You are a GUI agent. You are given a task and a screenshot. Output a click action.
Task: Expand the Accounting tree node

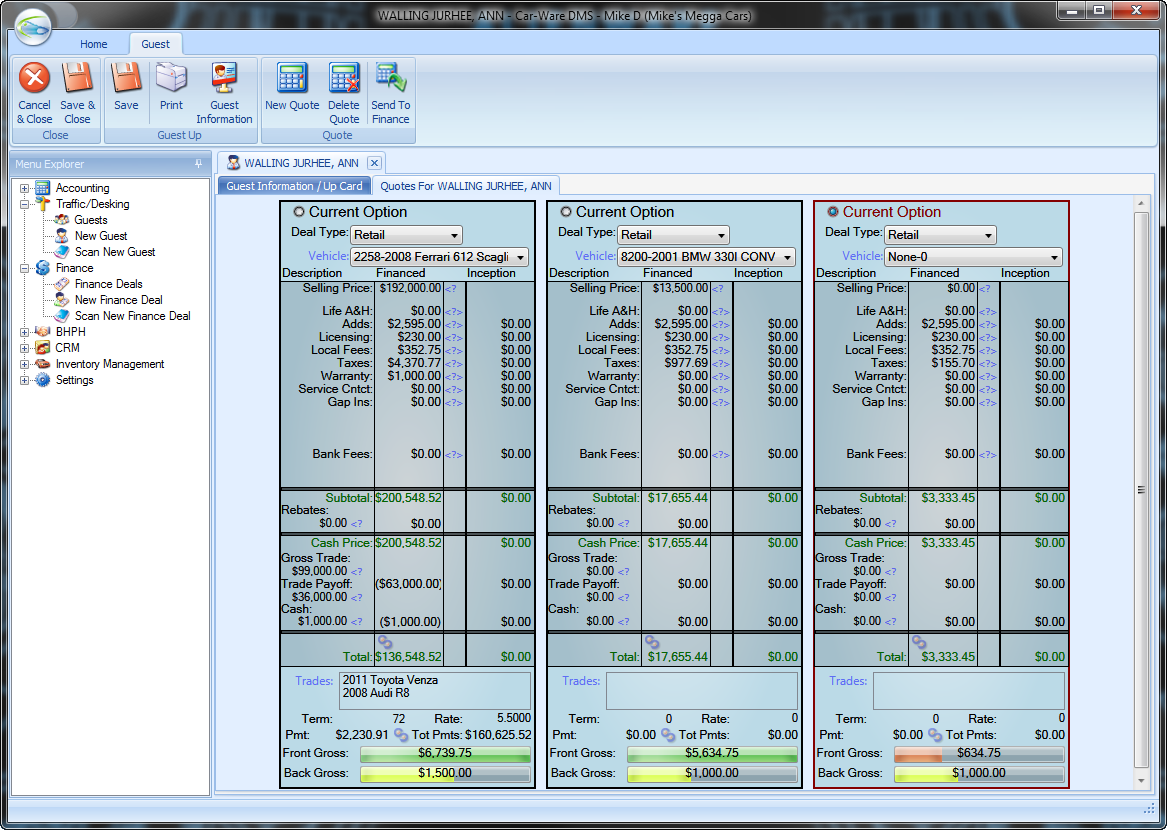(x=25, y=188)
